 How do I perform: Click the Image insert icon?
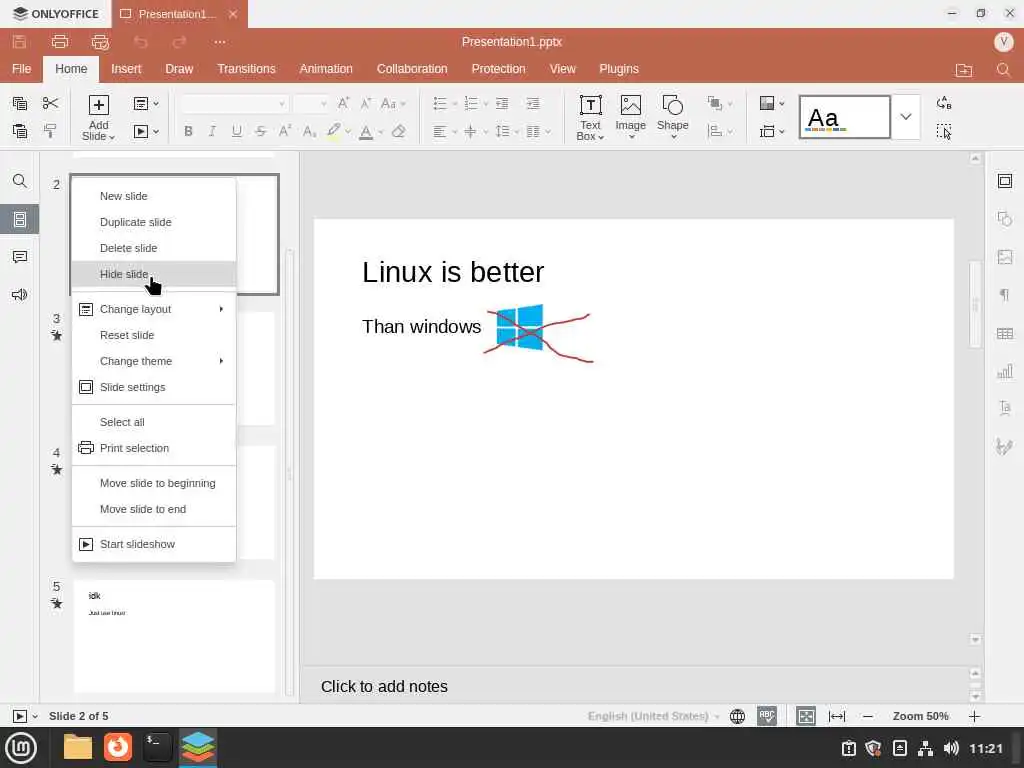point(630,118)
